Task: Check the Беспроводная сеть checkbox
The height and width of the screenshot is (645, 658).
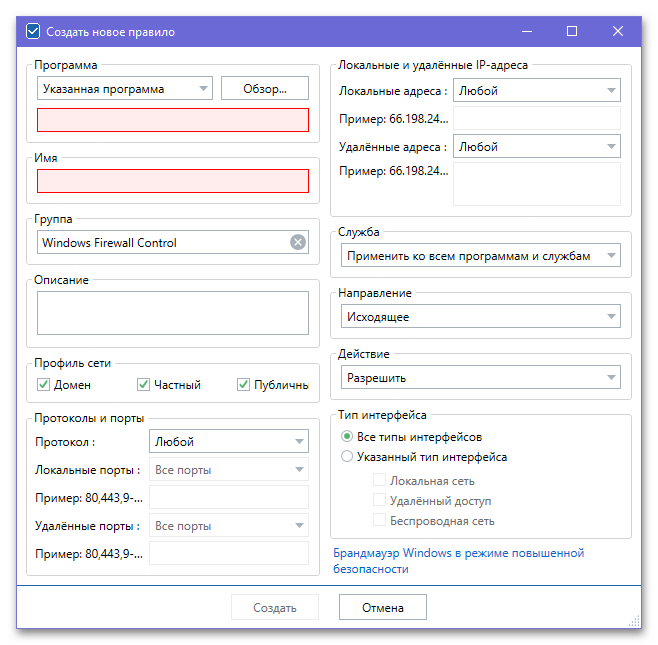Action: 379,520
